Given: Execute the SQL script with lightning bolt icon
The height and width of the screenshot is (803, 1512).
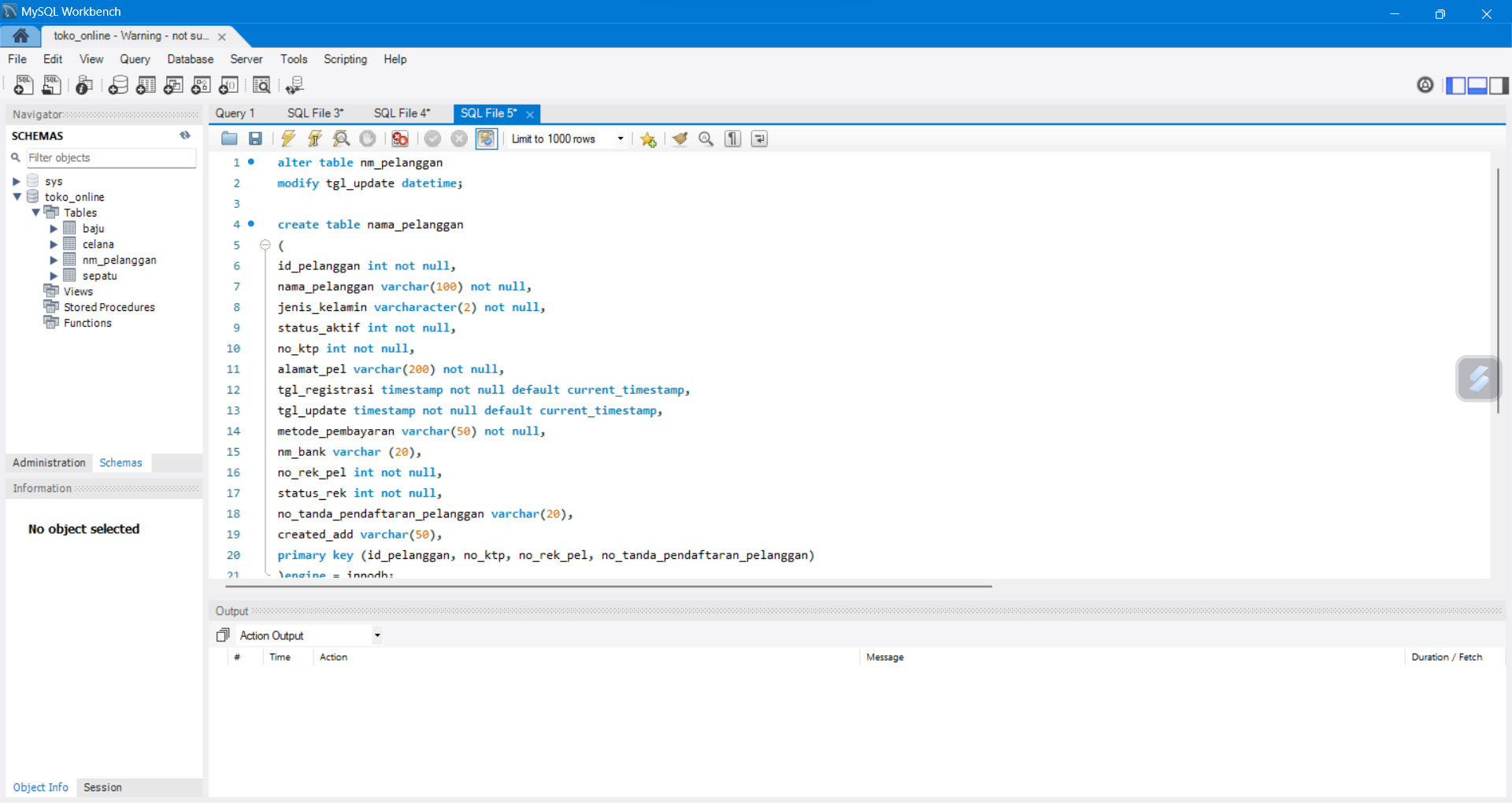Looking at the screenshot, I should click(x=288, y=139).
